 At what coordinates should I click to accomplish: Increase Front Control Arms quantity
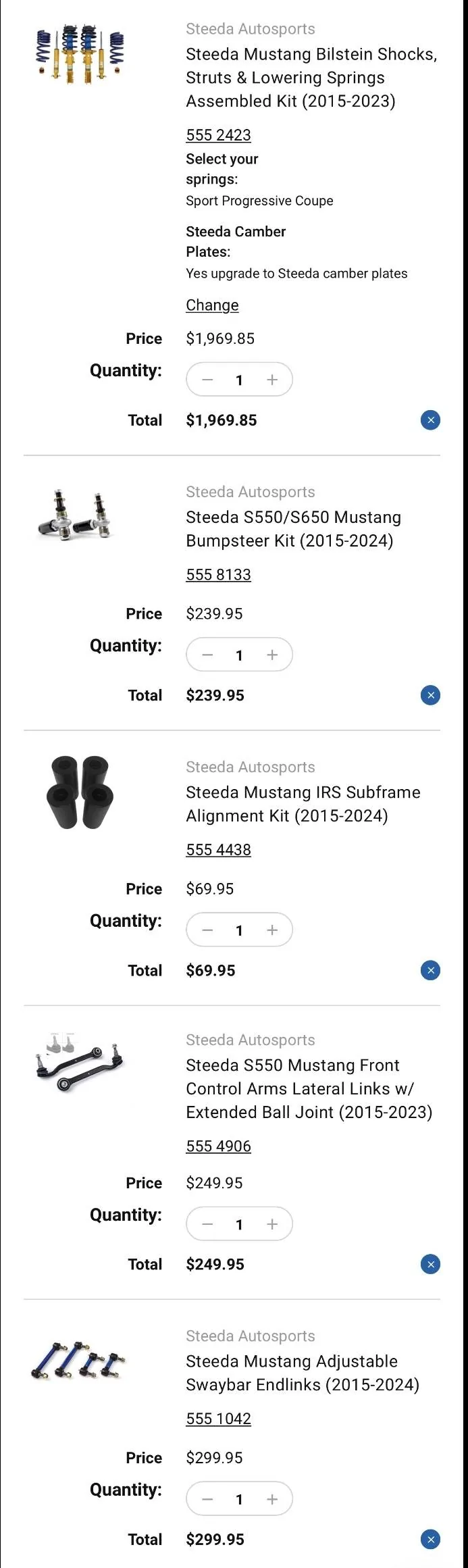(x=272, y=1224)
